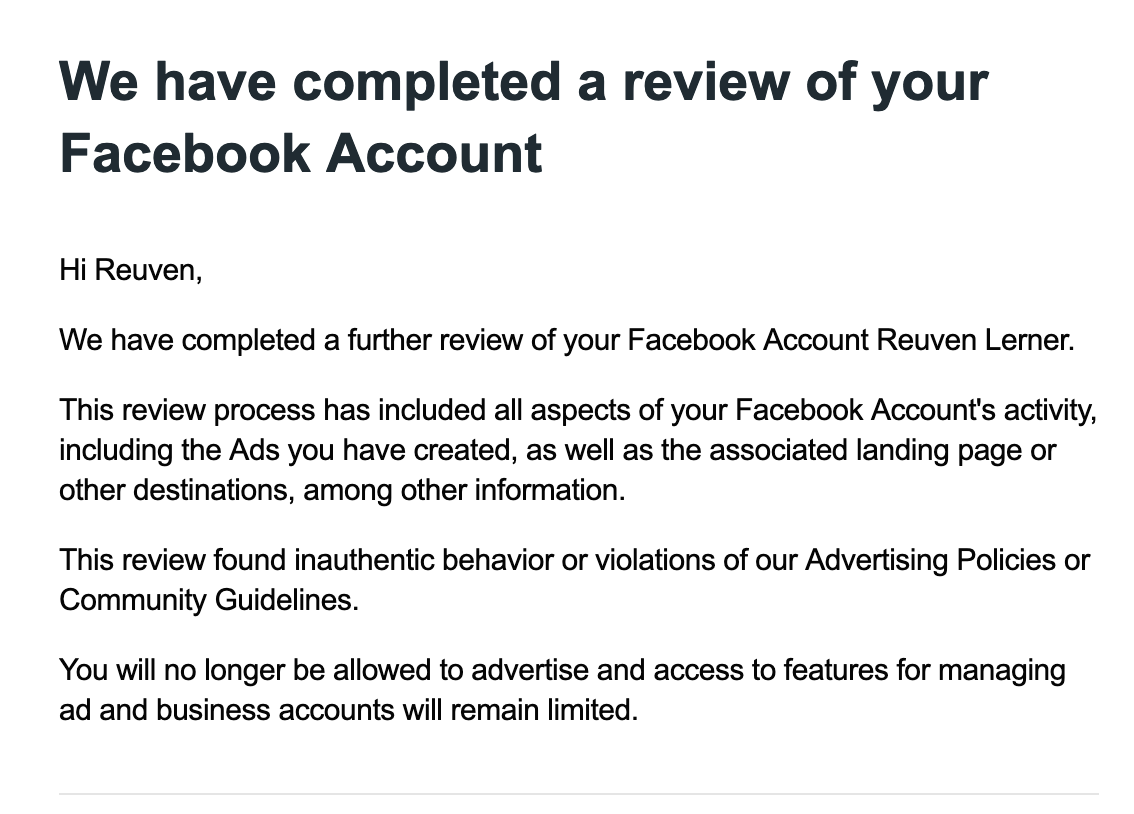Click the horizontal divider line below the message
The width and height of the screenshot is (1134, 814).
tap(578, 794)
